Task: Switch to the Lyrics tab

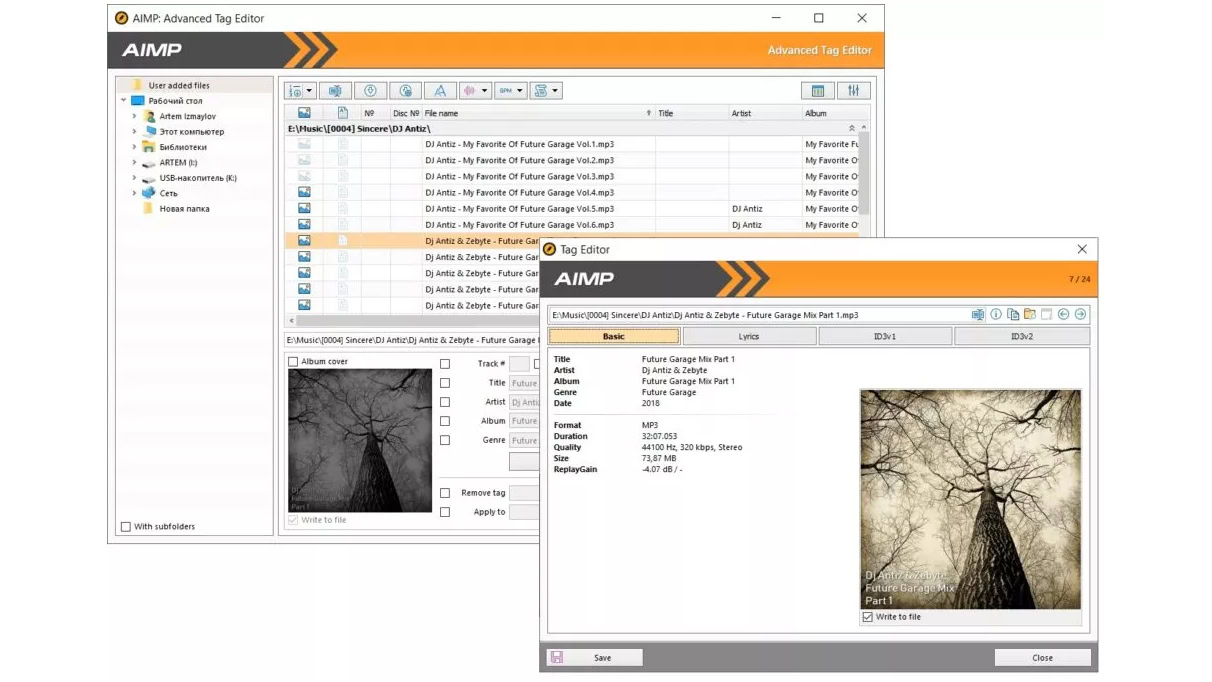Action: [x=749, y=337]
